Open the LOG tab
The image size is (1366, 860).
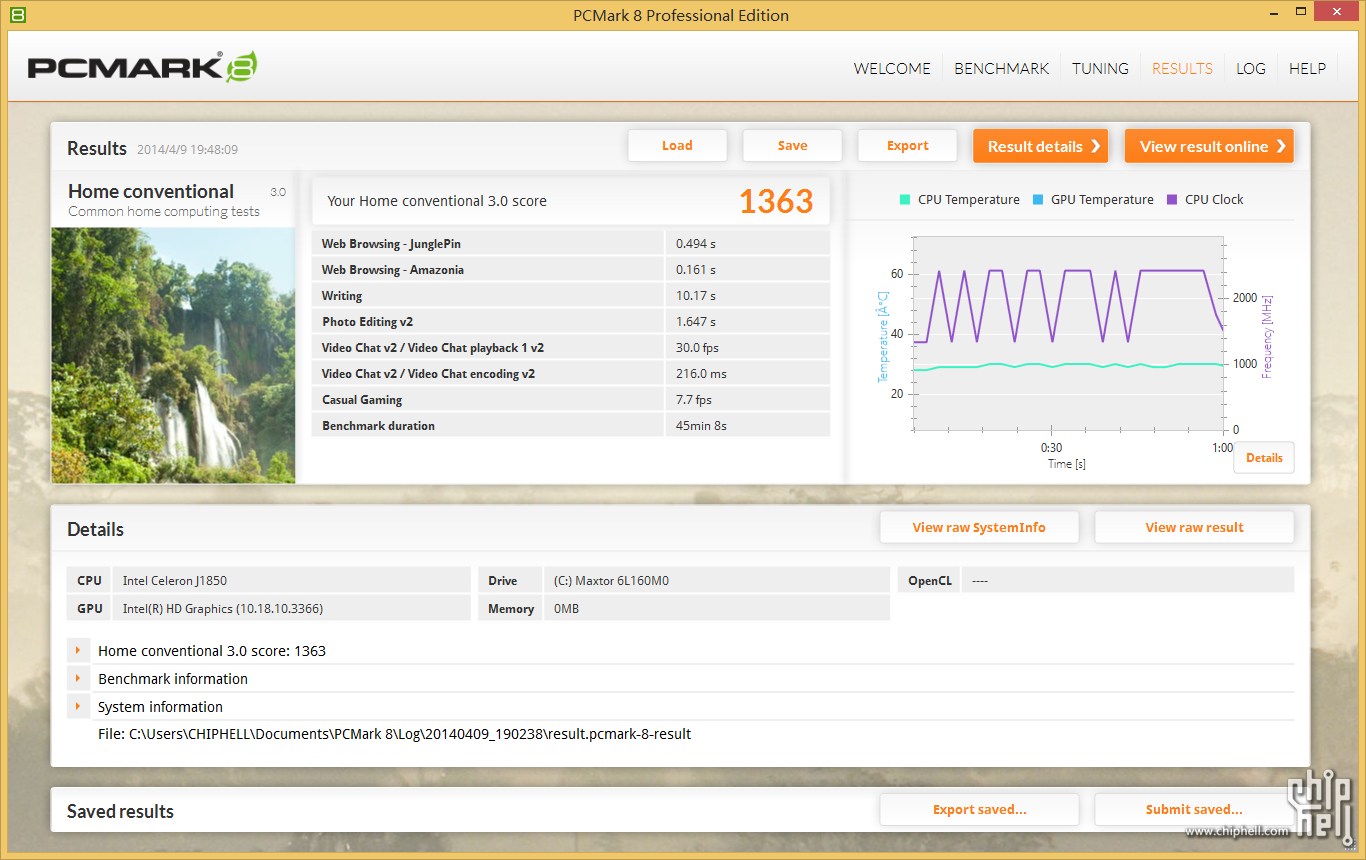(x=1251, y=68)
